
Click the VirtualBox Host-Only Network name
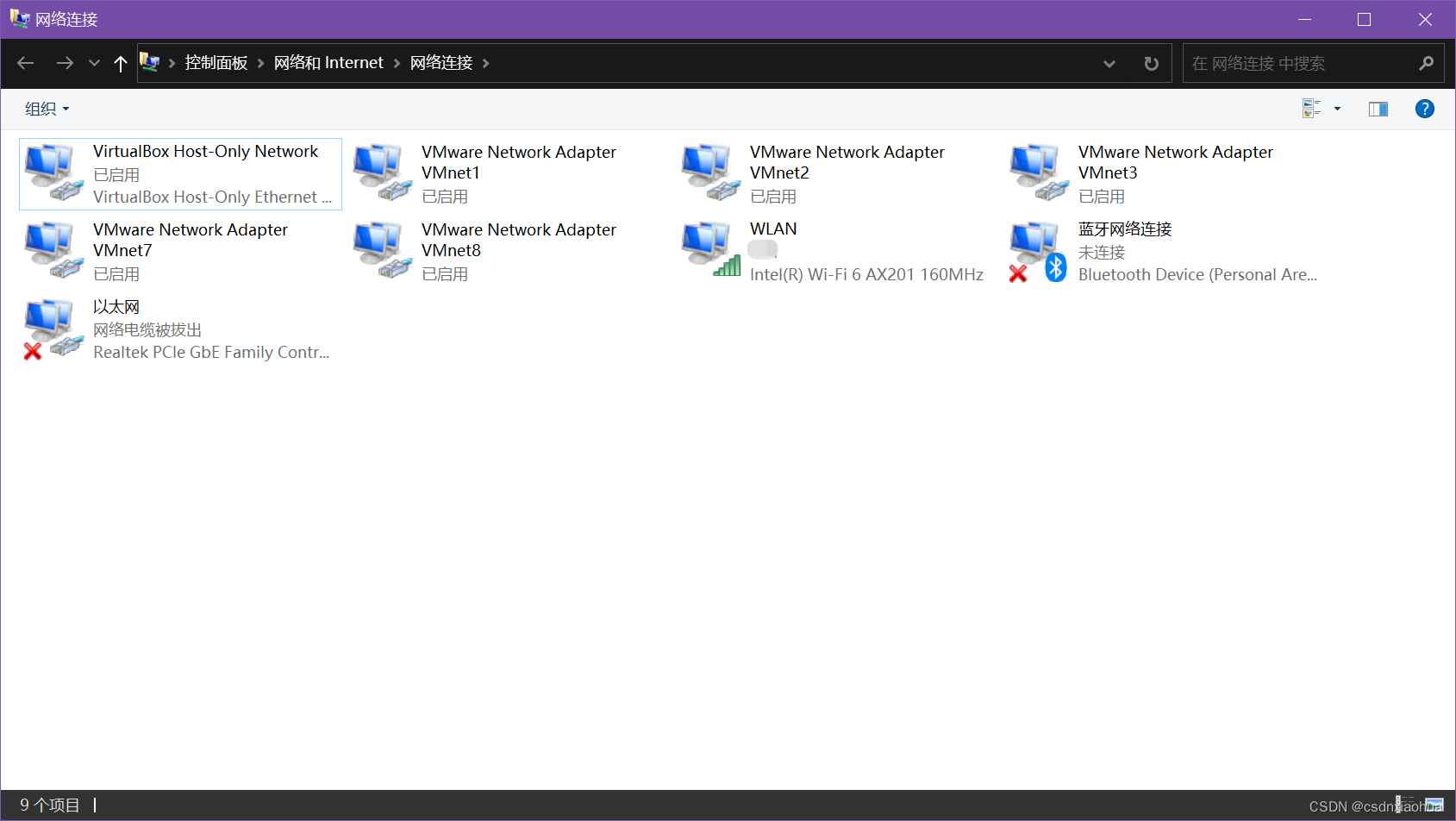point(206,151)
